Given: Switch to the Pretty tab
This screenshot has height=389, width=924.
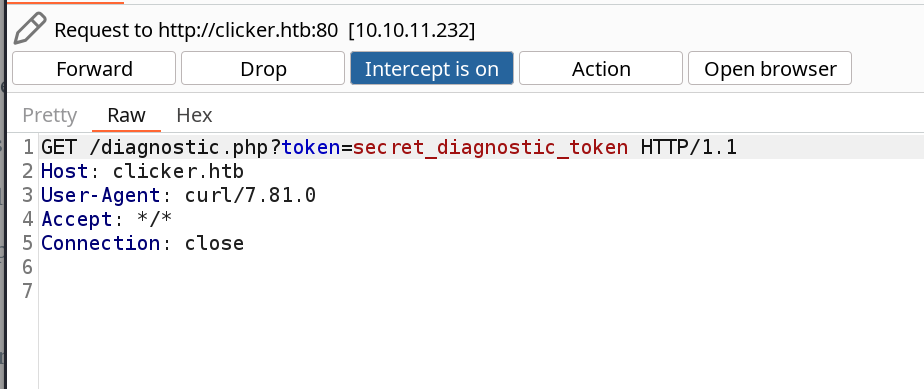Looking at the screenshot, I should 50,115.
